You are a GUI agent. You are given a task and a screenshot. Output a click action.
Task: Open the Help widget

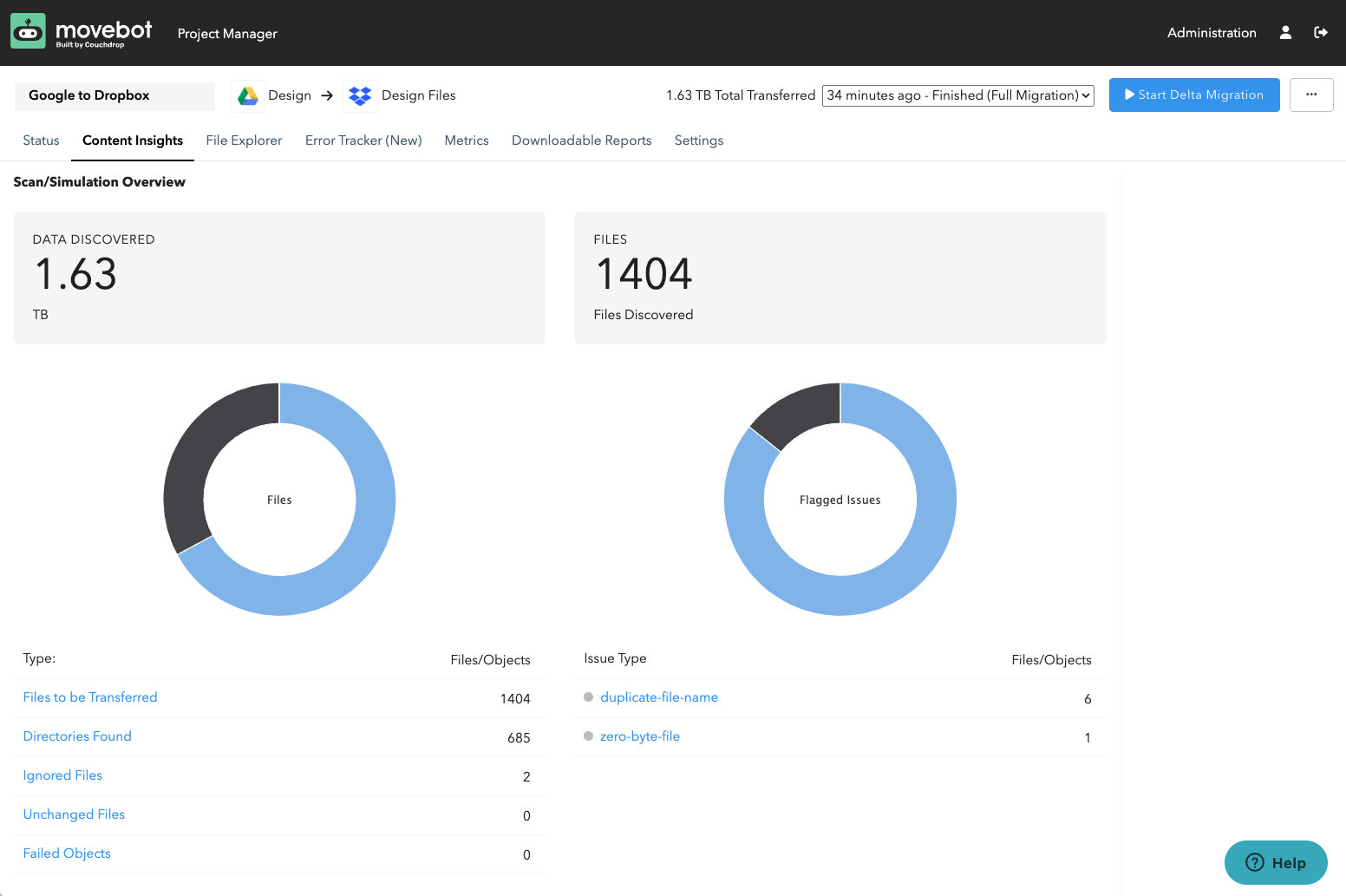tap(1275, 862)
